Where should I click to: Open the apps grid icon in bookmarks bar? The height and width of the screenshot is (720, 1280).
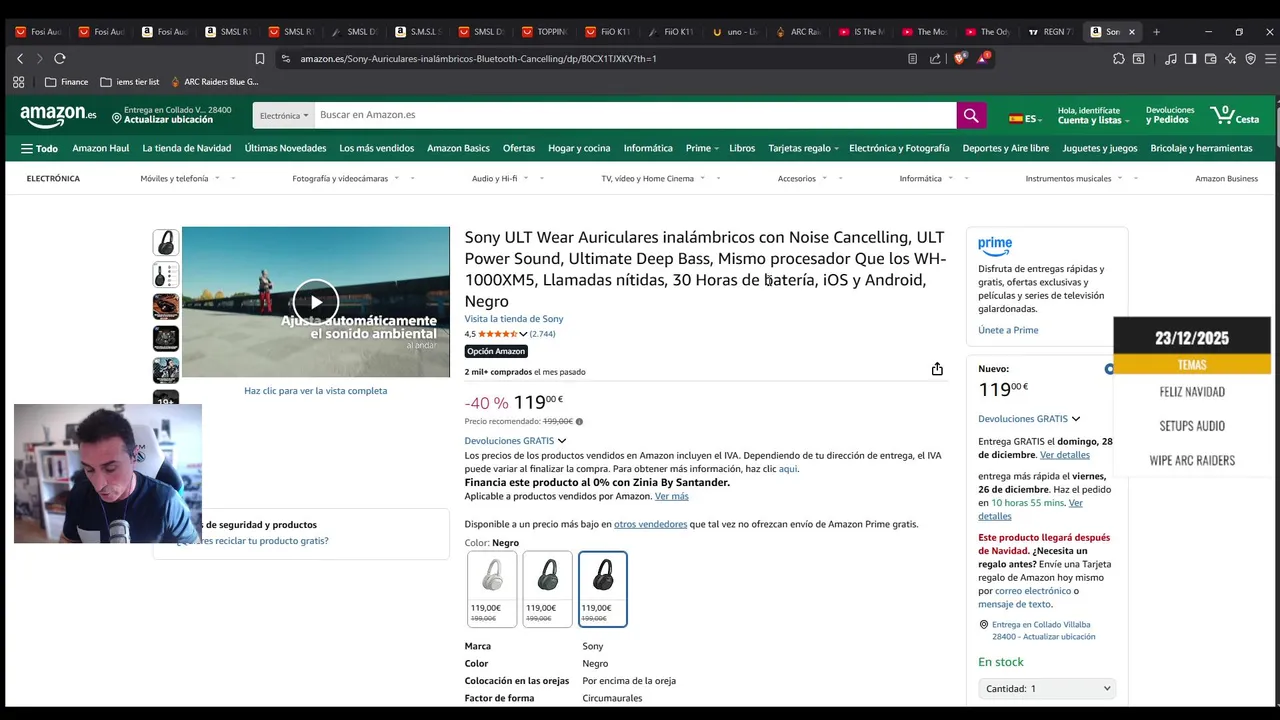(18, 82)
